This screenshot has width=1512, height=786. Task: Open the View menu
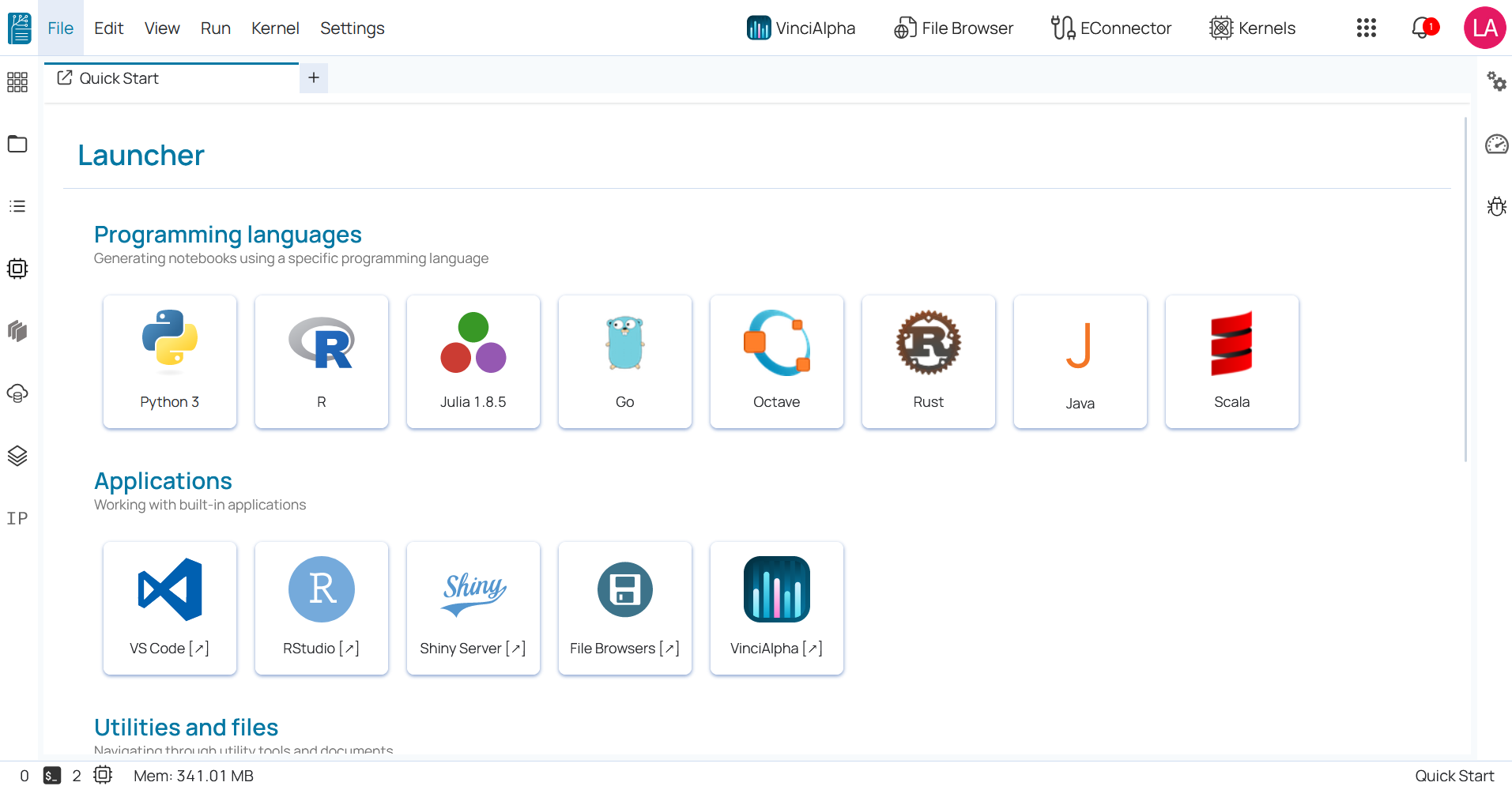tap(162, 28)
